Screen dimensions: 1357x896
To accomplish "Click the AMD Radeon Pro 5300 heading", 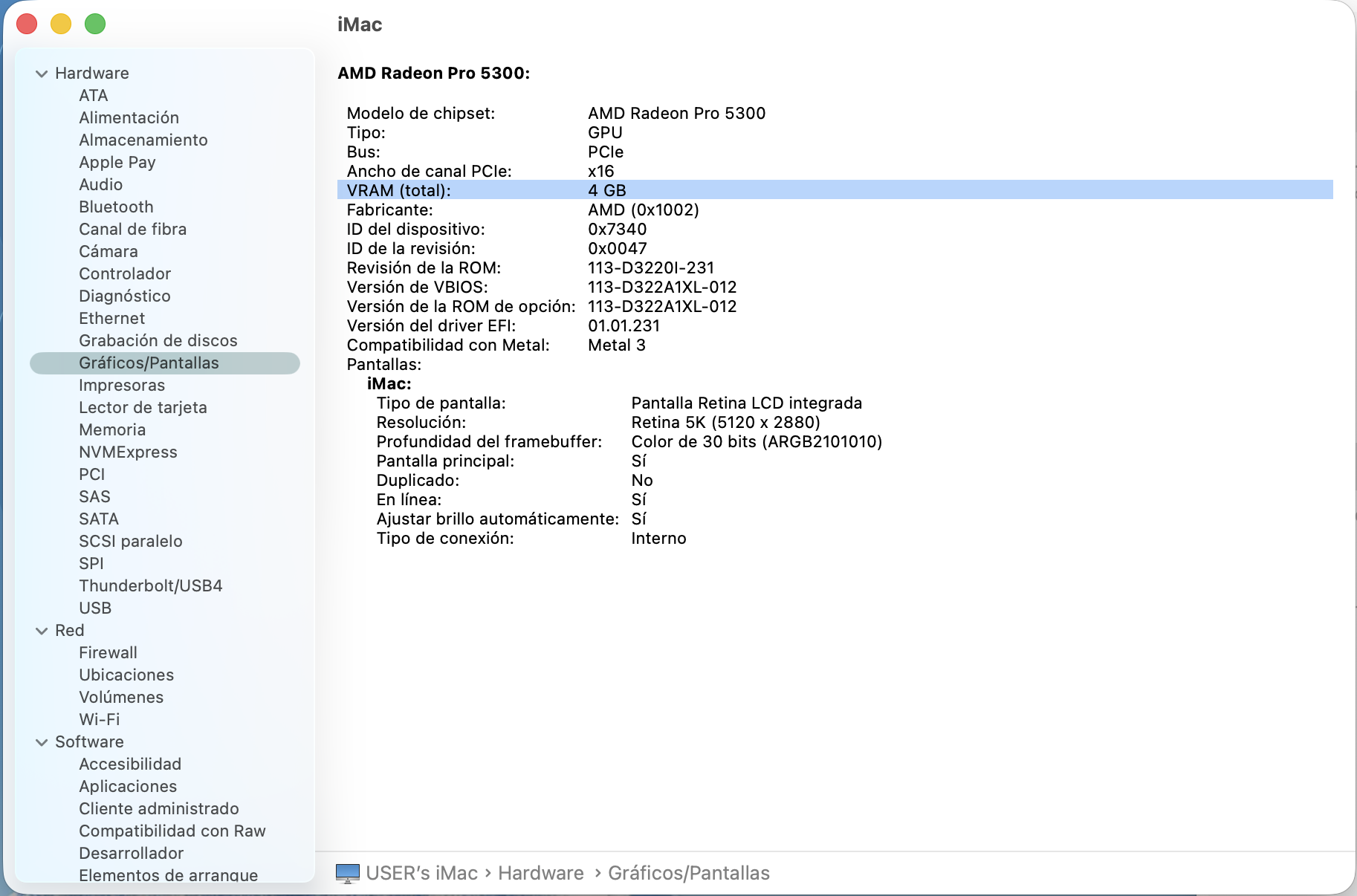I will 434,74.
